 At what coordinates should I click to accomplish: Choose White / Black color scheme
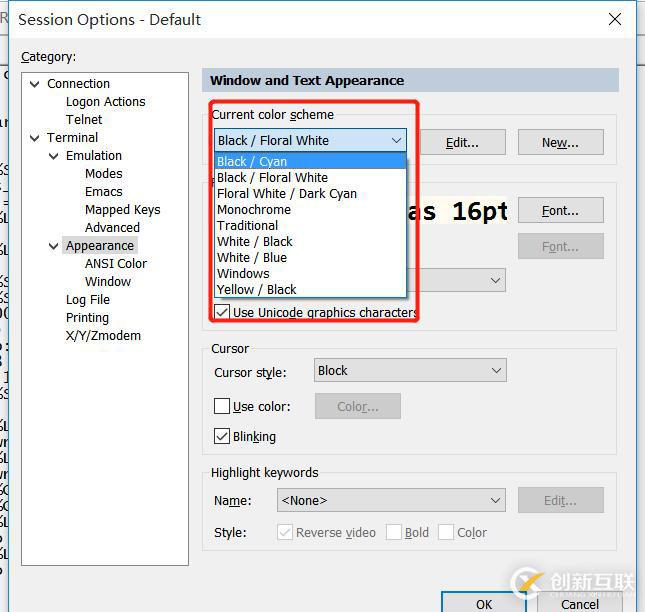point(310,241)
